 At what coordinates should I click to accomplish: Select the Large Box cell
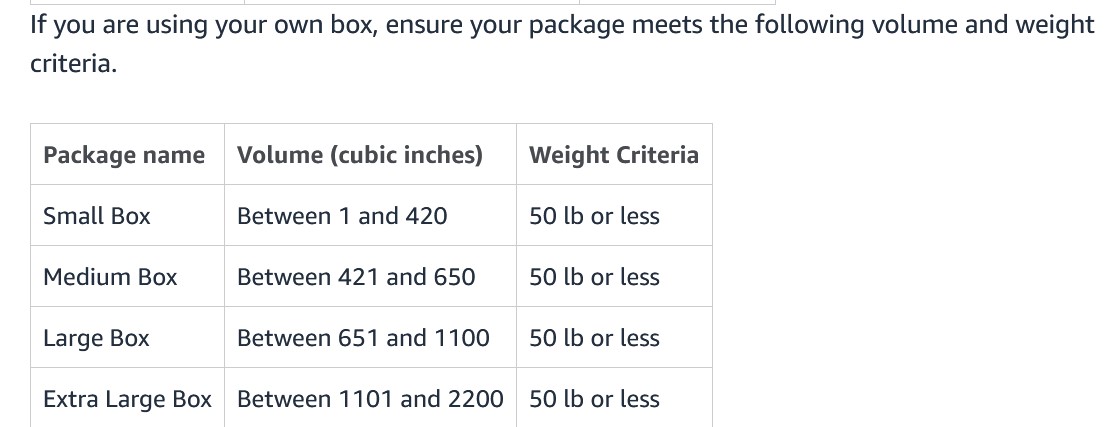click(127, 338)
